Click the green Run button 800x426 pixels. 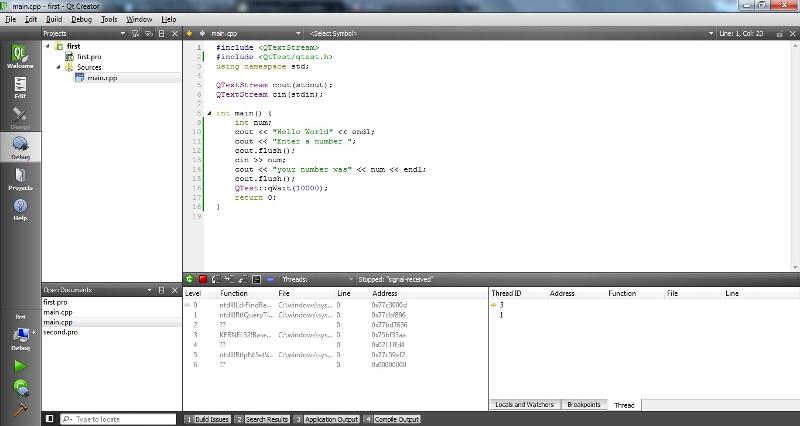pos(20,366)
